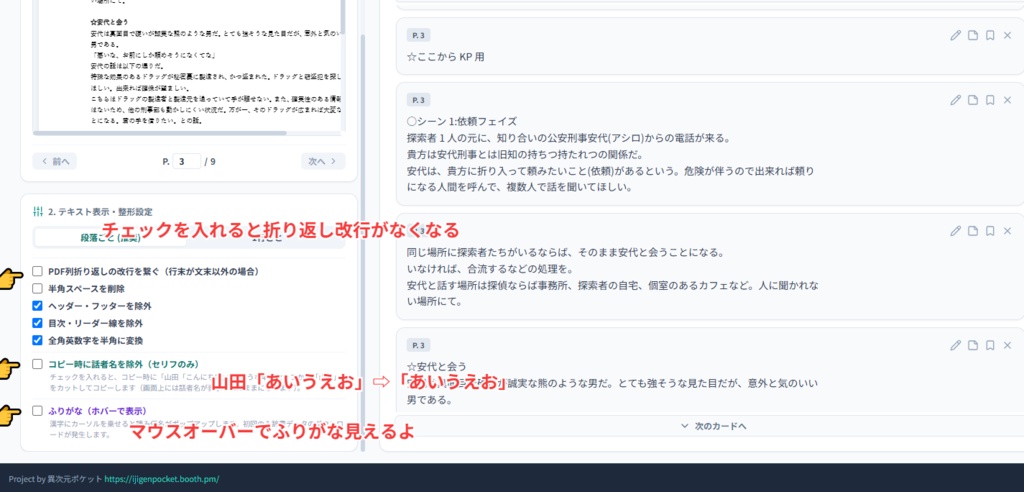The width and height of the screenshot is (1024, 492).
Task: Enable 'コピー時に話者名を除外' checkbox
Action: 37,364
